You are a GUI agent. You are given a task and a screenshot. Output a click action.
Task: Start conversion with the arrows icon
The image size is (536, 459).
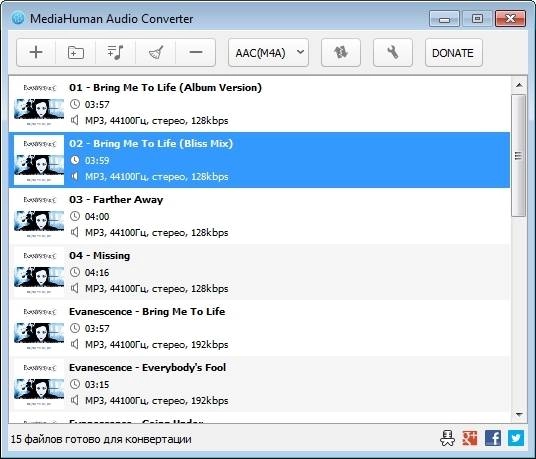pyautogui.click(x=341, y=53)
